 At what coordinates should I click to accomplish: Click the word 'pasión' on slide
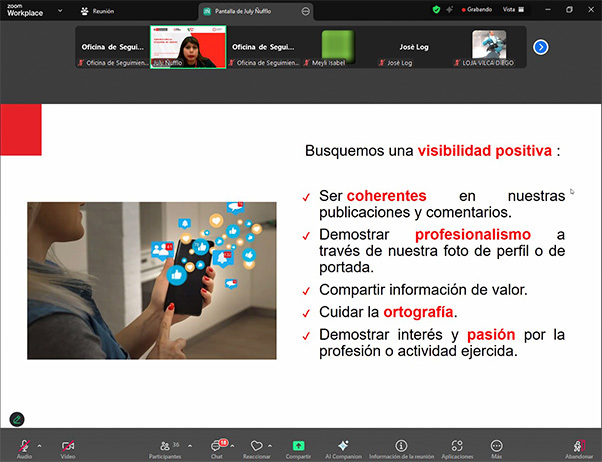pos(491,334)
